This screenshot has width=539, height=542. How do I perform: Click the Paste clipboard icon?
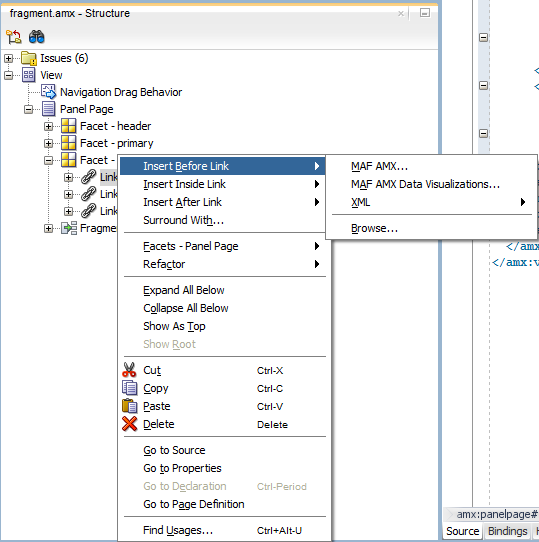click(129, 406)
